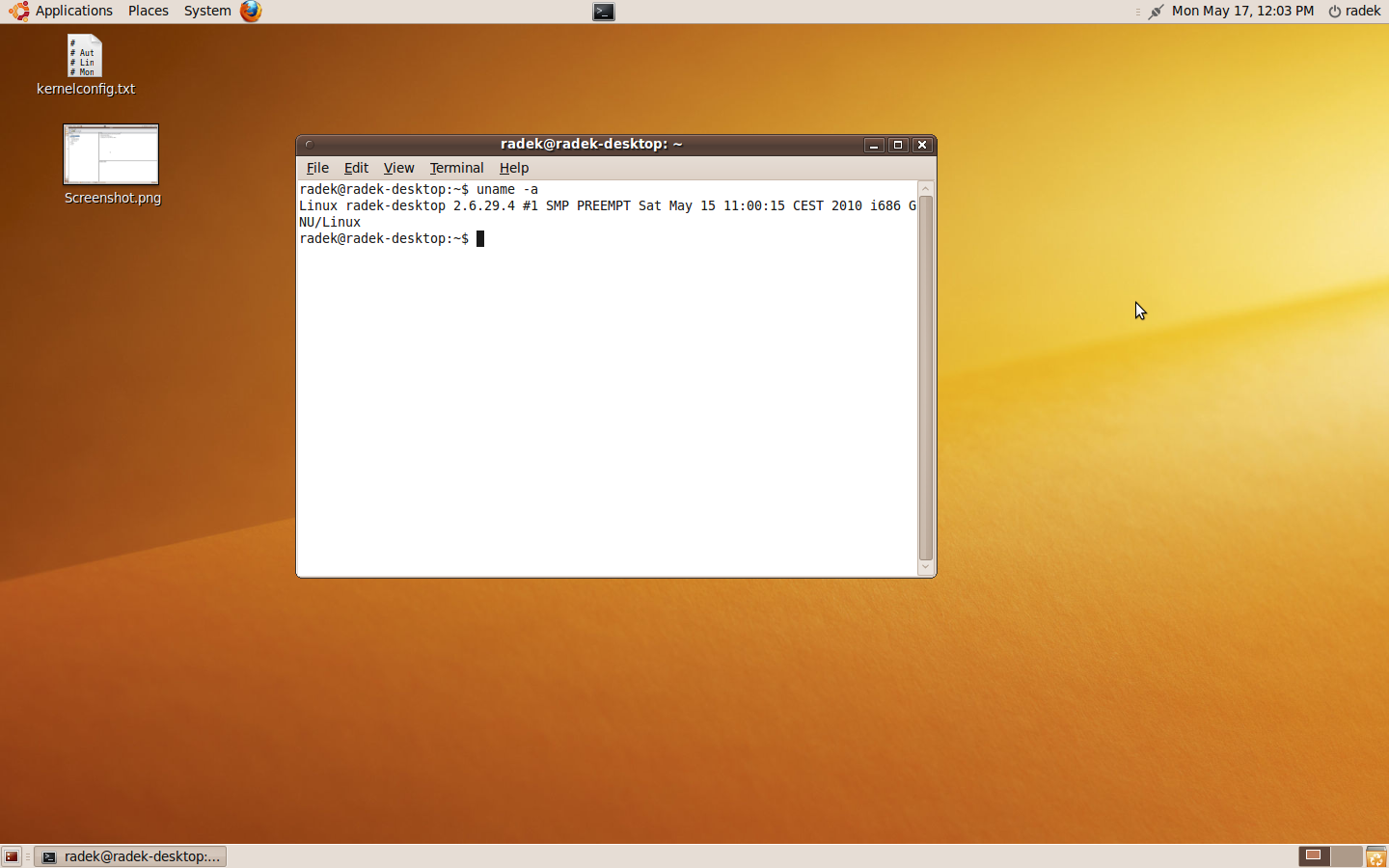Open the terminal View menu
This screenshot has height=868, width=1389.
tap(398, 168)
